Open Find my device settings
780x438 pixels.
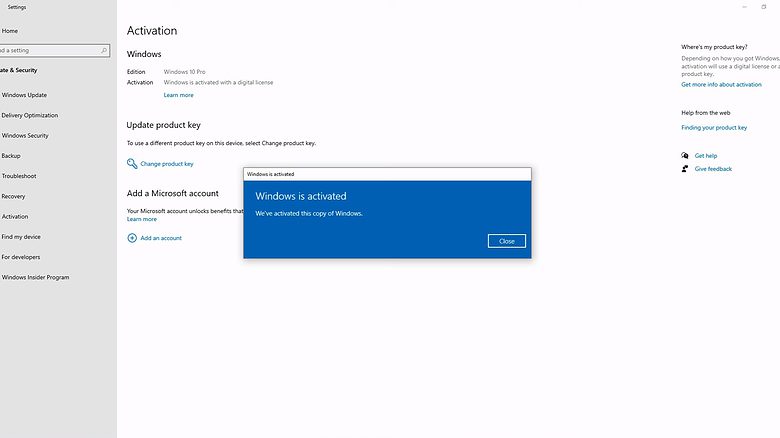pyautogui.click(x=21, y=237)
